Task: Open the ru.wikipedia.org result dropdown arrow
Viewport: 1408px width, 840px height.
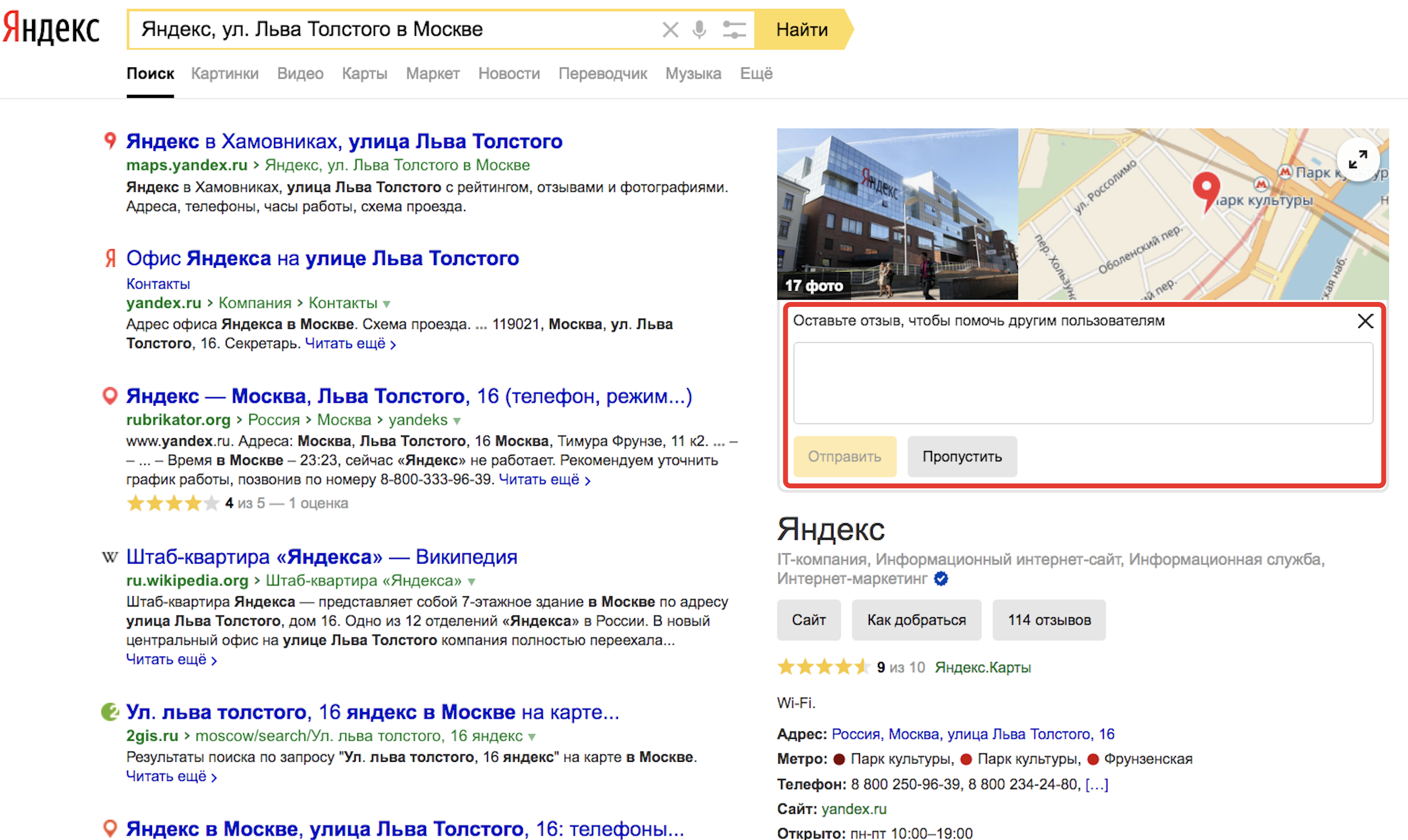Action: pyautogui.click(x=472, y=581)
